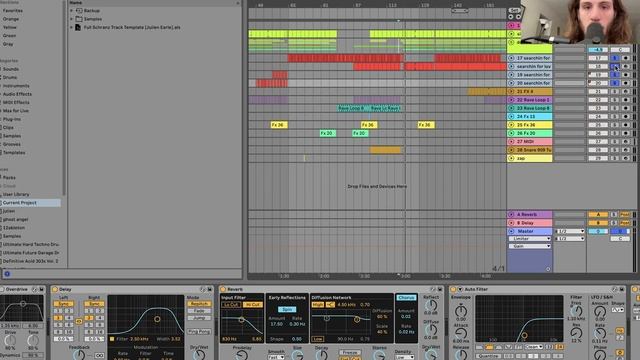Open the LFO Shape dropdown
Viewport: 640px width, 360px height.
tap(618, 310)
